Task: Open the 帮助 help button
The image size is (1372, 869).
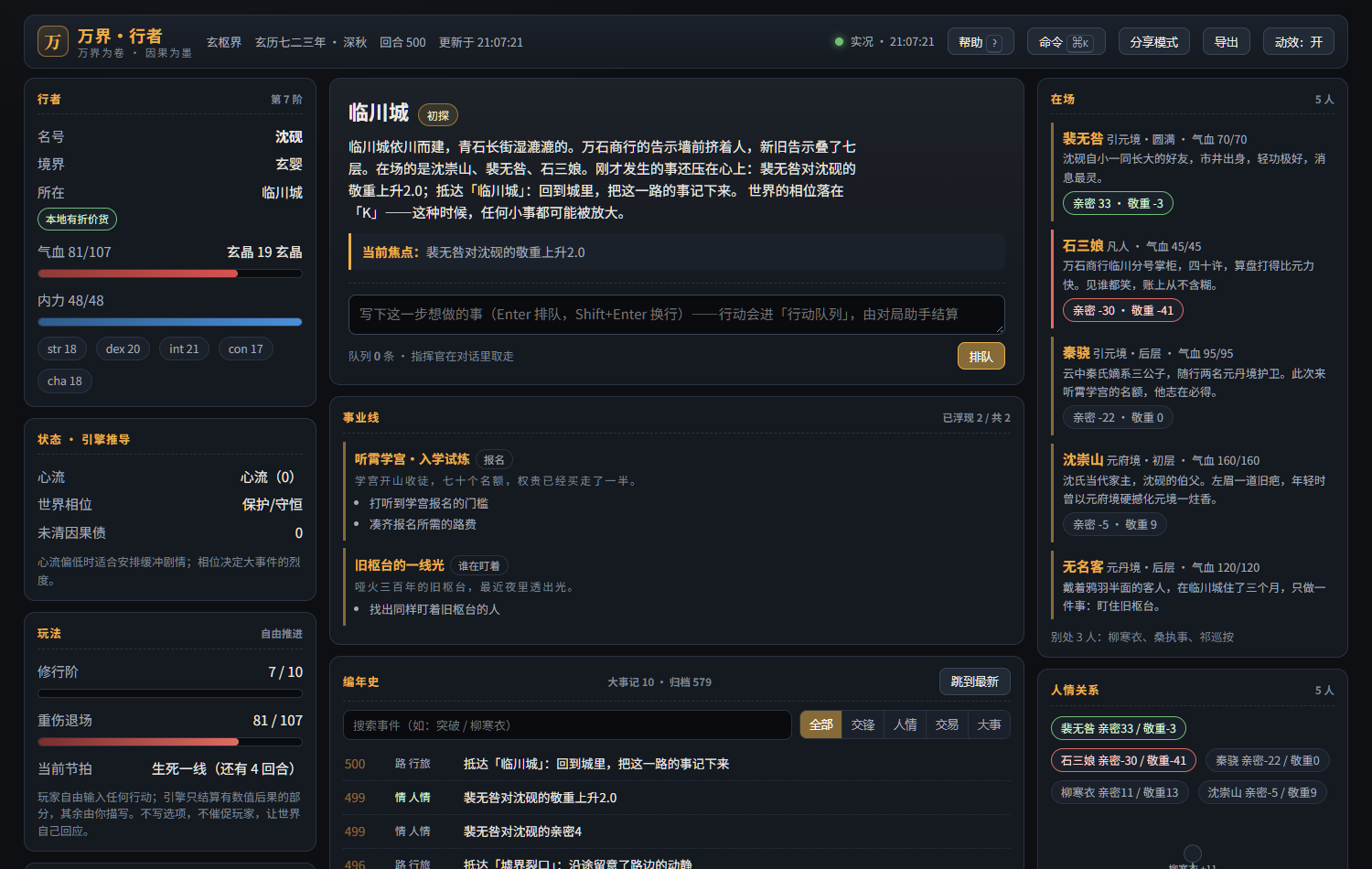Action: (981, 42)
